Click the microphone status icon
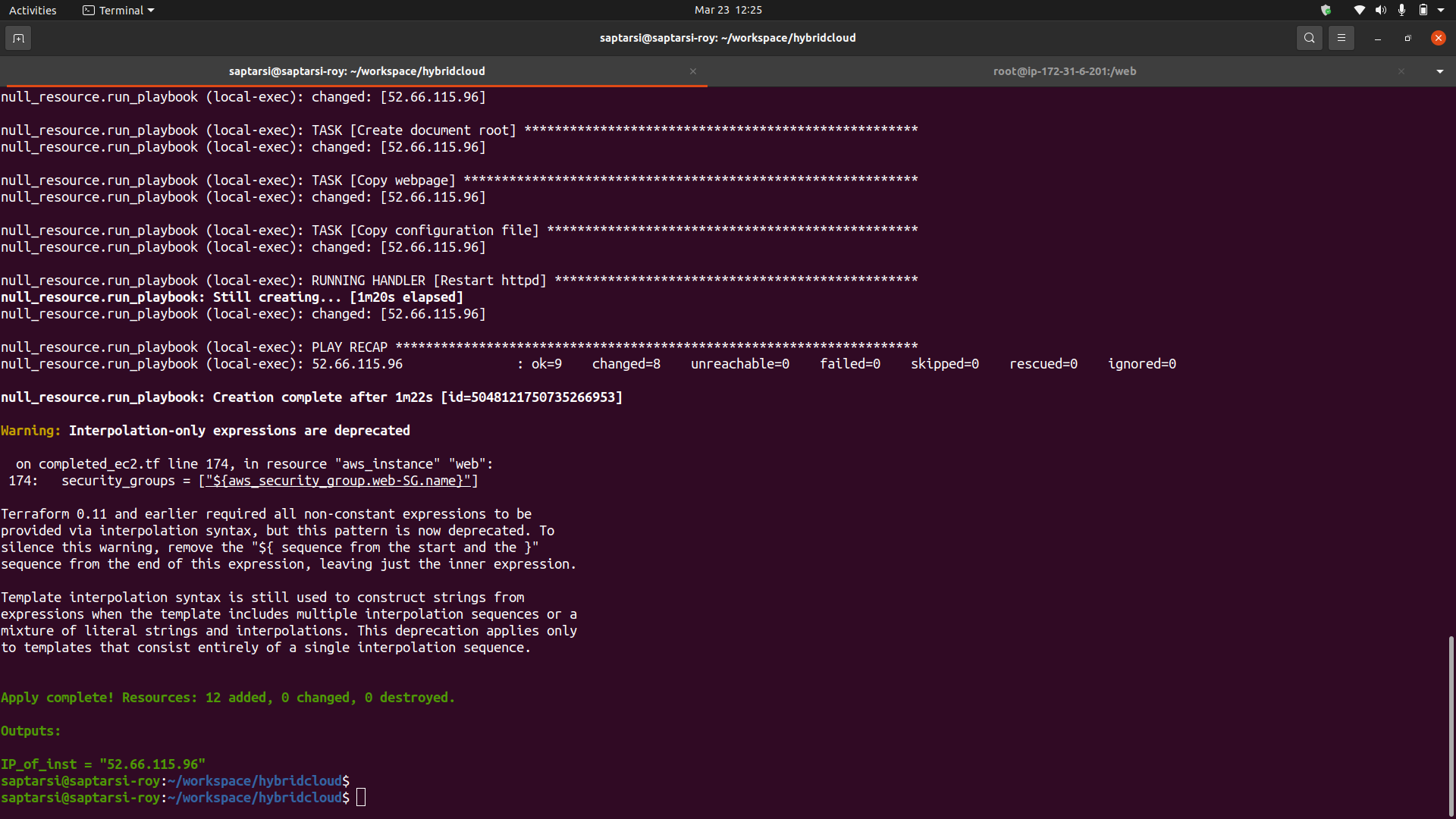This screenshot has width=1456, height=819. pyautogui.click(x=1401, y=10)
